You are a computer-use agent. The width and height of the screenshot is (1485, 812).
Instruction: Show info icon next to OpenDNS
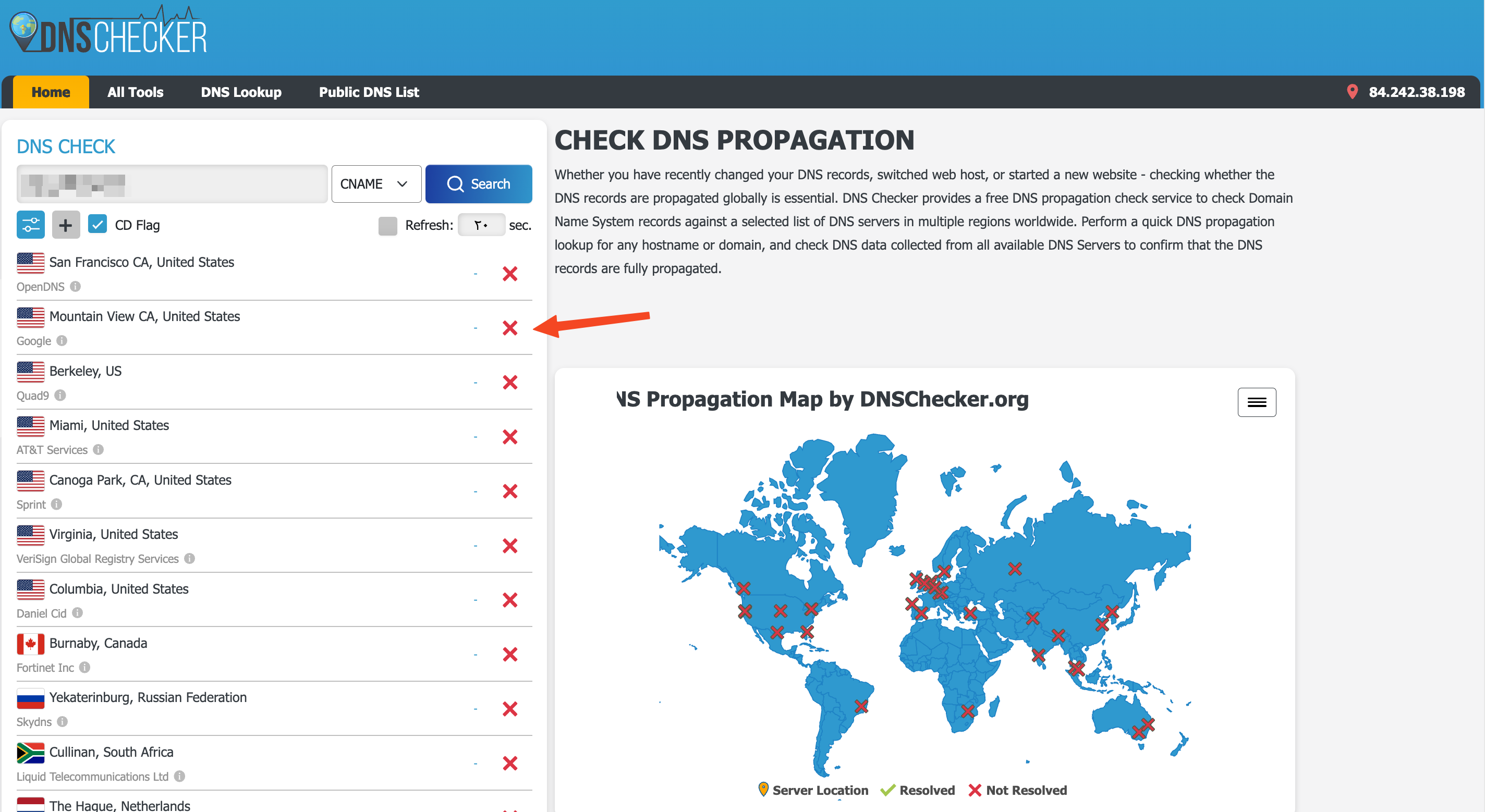tap(76, 287)
